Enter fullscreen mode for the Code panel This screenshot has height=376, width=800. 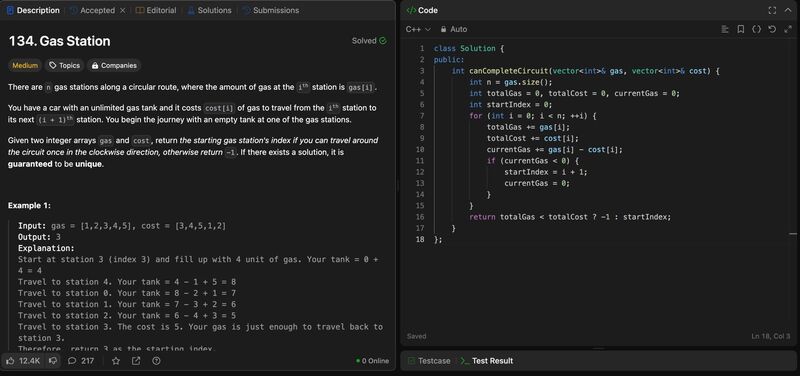click(772, 10)
